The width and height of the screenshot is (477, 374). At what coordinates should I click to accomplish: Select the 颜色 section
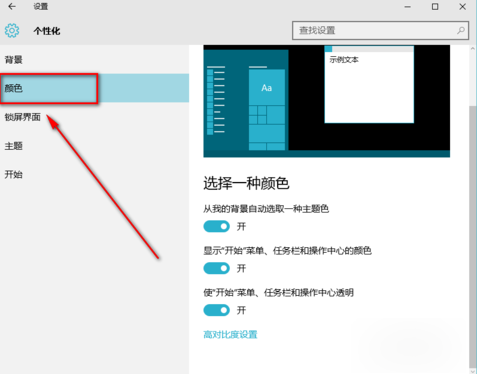tap(94, 88)
